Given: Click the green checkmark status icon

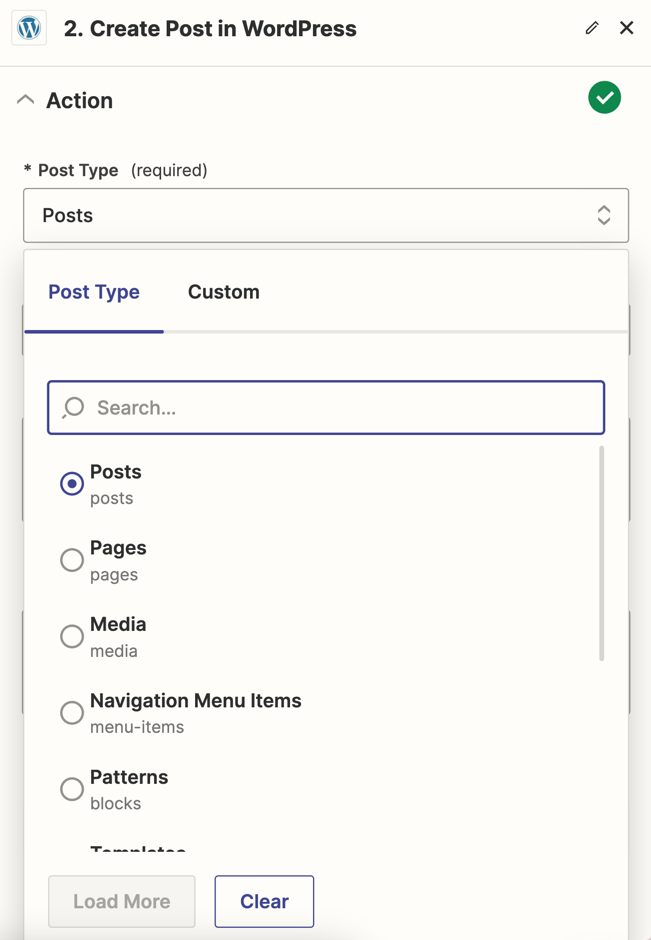Looking at the screenshot, I should click(604, 98).
